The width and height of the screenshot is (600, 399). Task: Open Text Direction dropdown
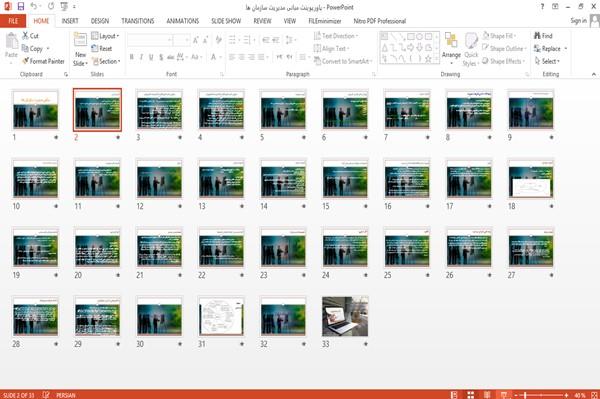tap(336, 36)
